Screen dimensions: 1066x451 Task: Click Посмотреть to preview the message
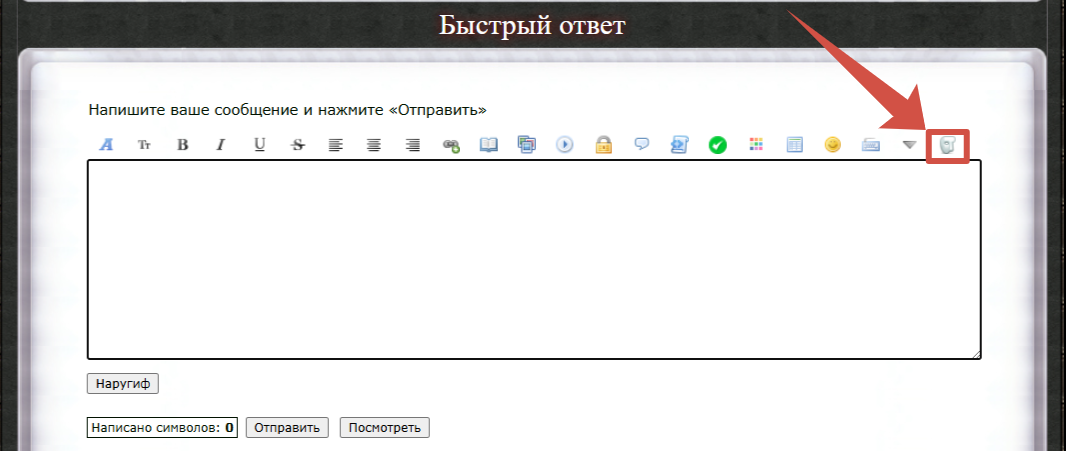click(385, 428)
